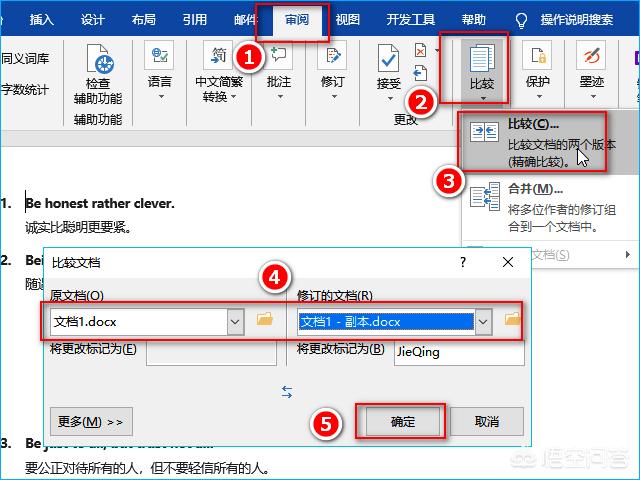Click the 取消 button
This screenshot has height=480, width=640.
click(487, 421)
